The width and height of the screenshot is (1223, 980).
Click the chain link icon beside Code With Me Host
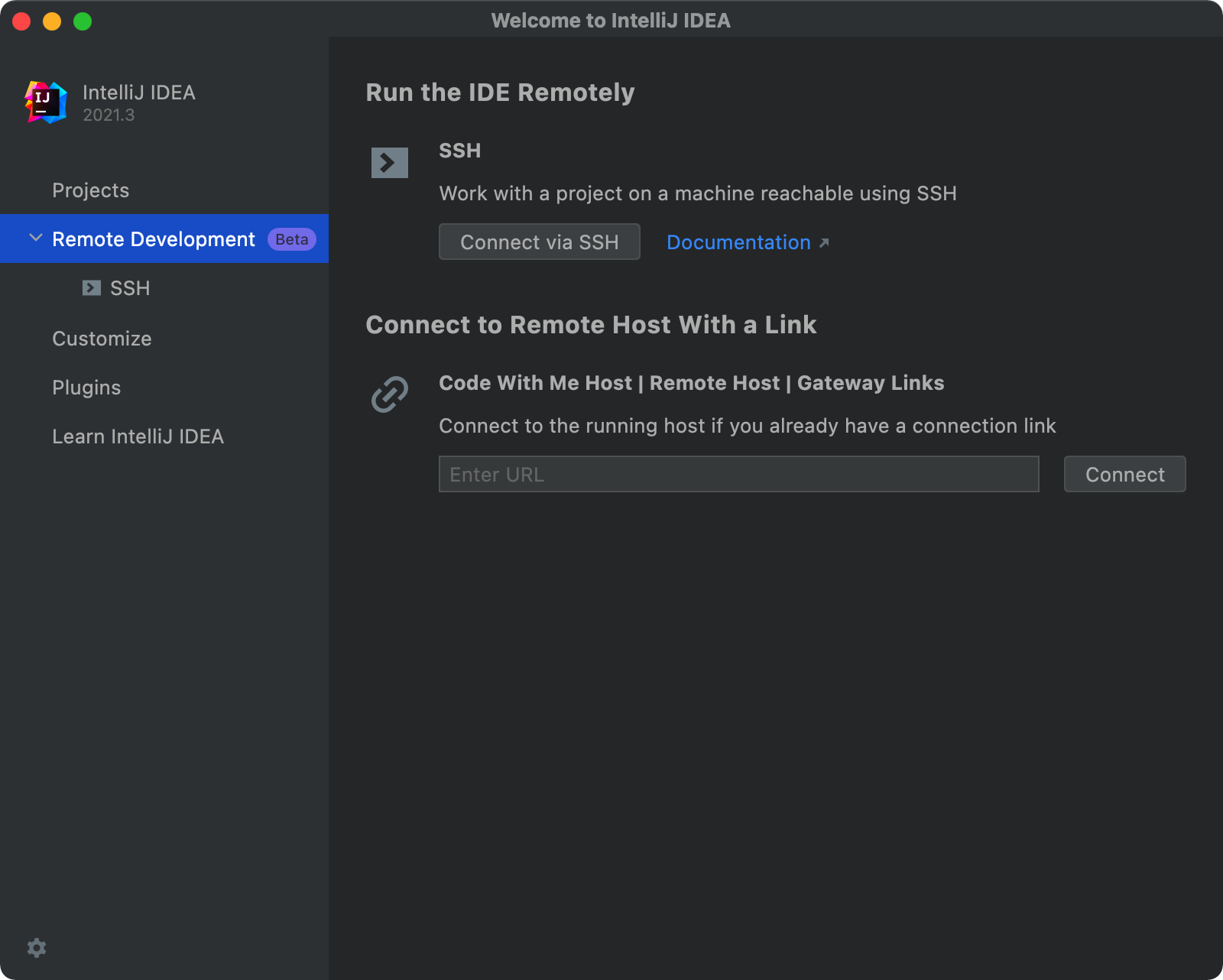tap(389, 394)
